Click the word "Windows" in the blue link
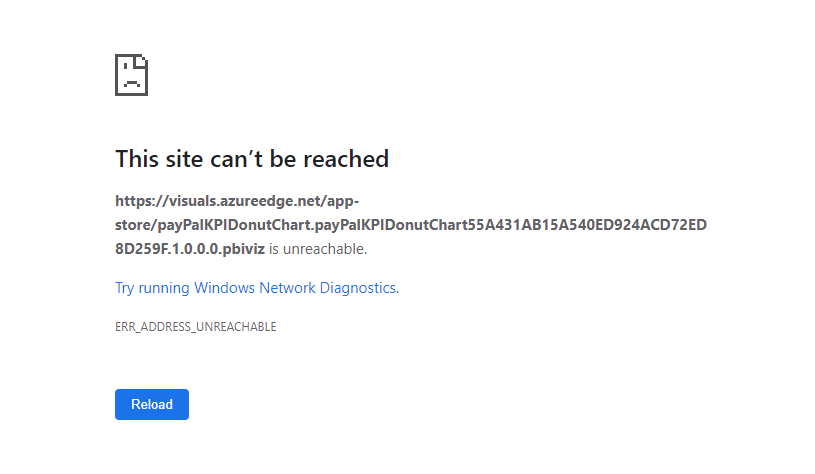This screenshot has height=474, width=815. pyautogui.click(x=224, y=288)
